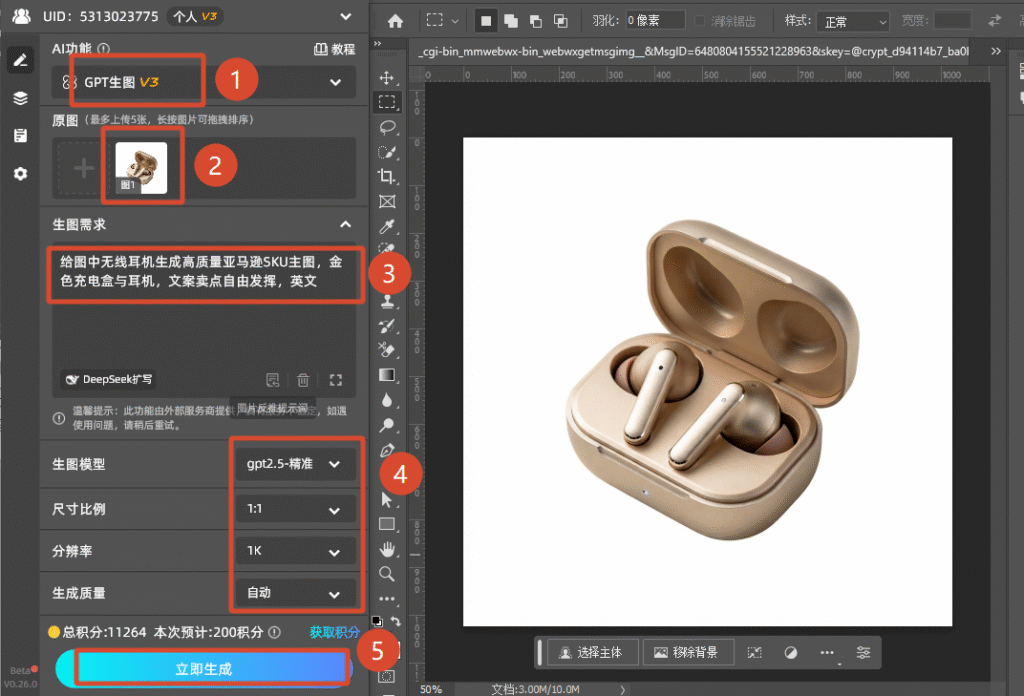Choose Add to Selection mode
1024x696 pixels.
[511, 21]
